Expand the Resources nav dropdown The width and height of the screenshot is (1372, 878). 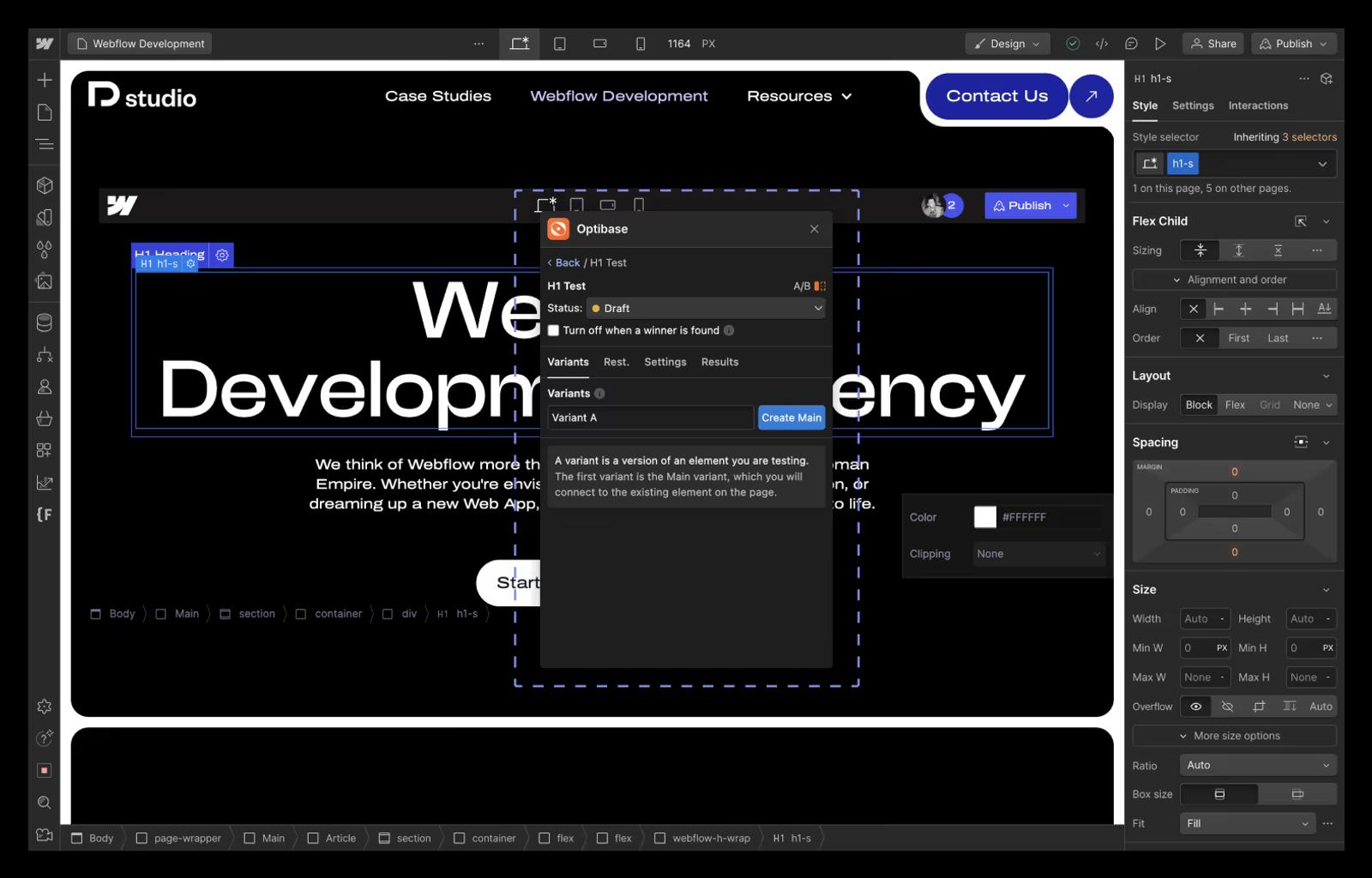799,96
